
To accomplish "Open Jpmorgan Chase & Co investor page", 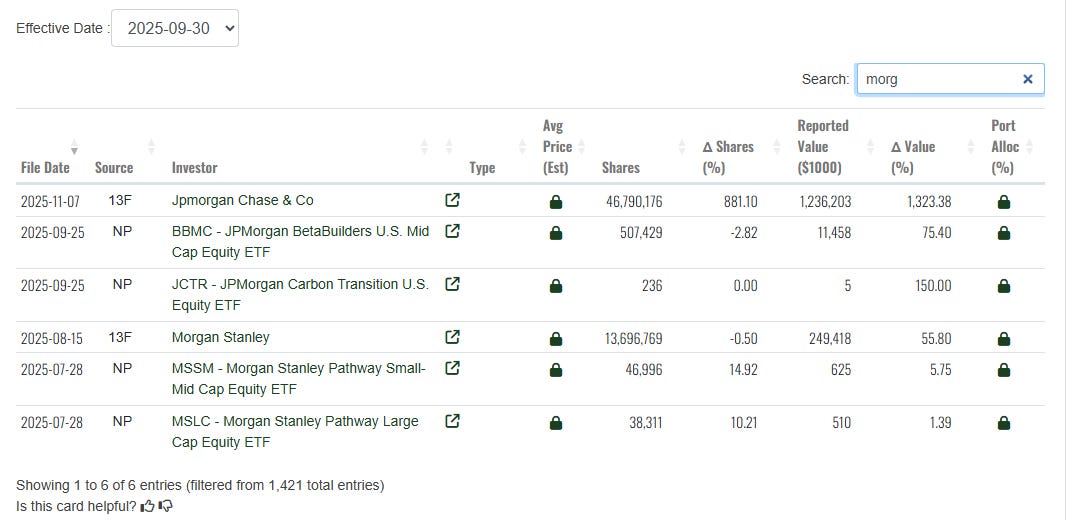I will (x=243, y=201).
